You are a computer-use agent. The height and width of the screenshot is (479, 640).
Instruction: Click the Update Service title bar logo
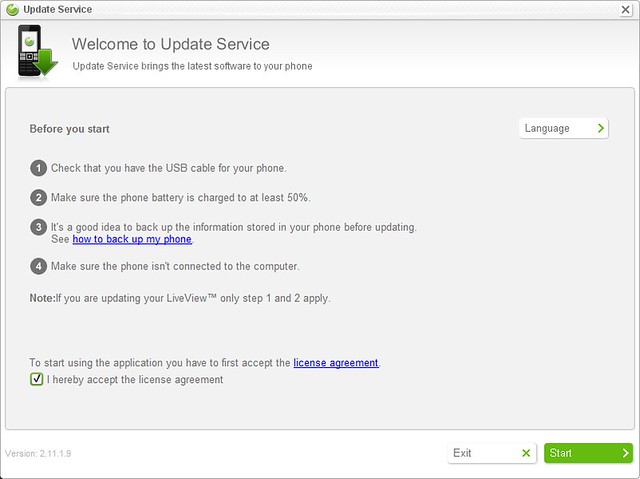pos(12,9)
